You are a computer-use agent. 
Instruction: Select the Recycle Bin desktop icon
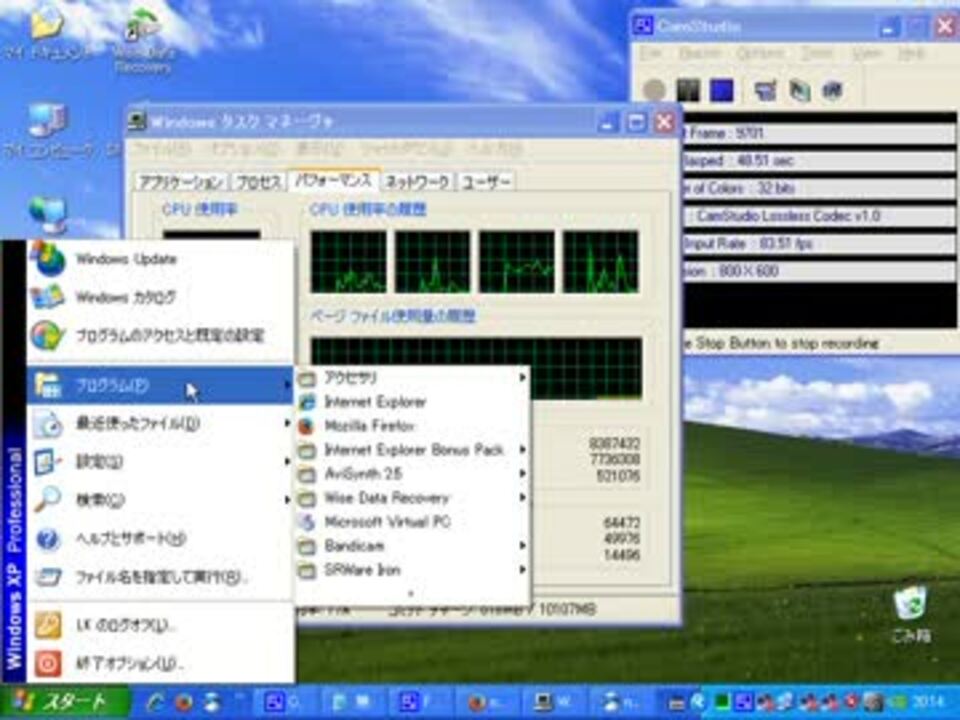tap(911, 614)
